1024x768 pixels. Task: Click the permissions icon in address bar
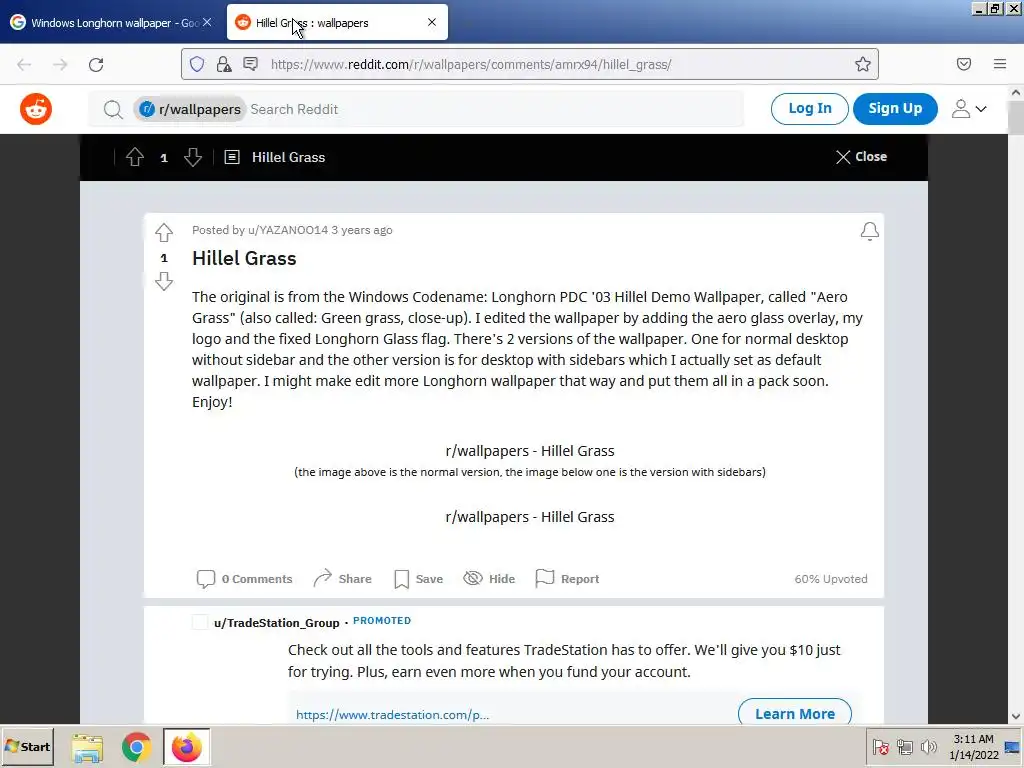(x=251, y=64)
